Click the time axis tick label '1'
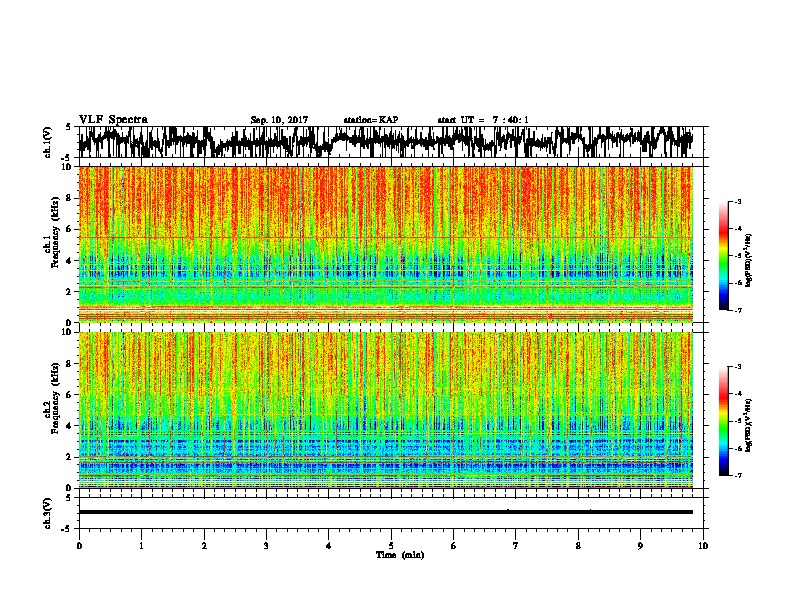 (x=141, y=546)
